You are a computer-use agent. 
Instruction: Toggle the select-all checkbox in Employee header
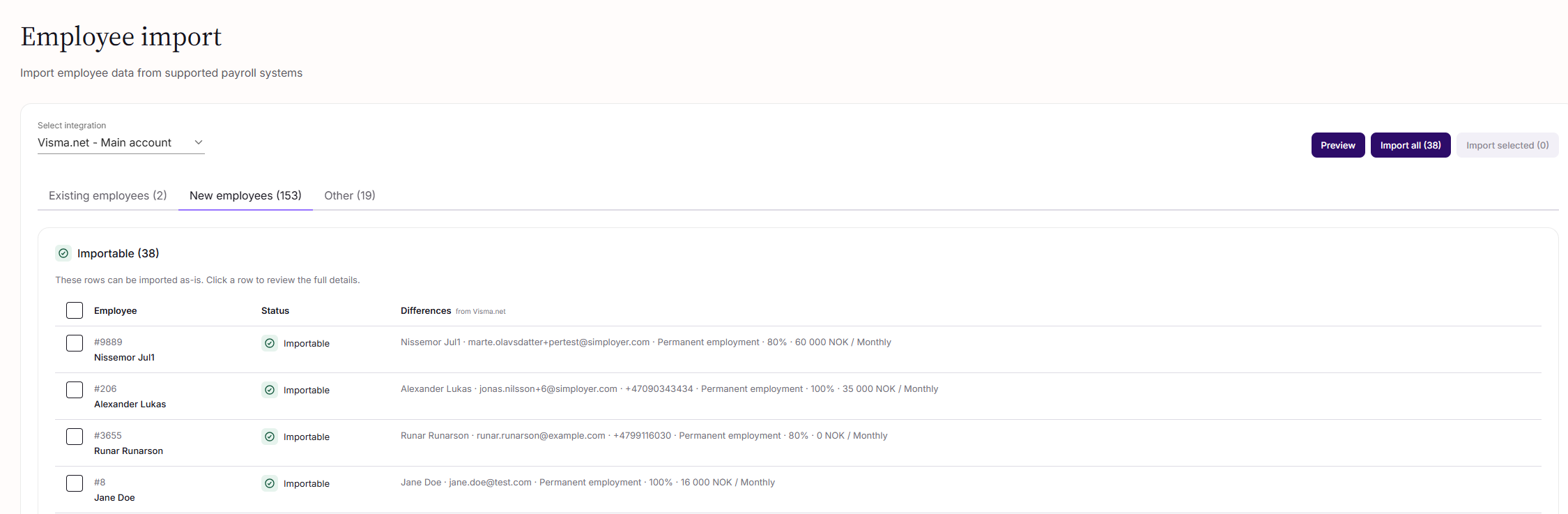click(75, 310)
